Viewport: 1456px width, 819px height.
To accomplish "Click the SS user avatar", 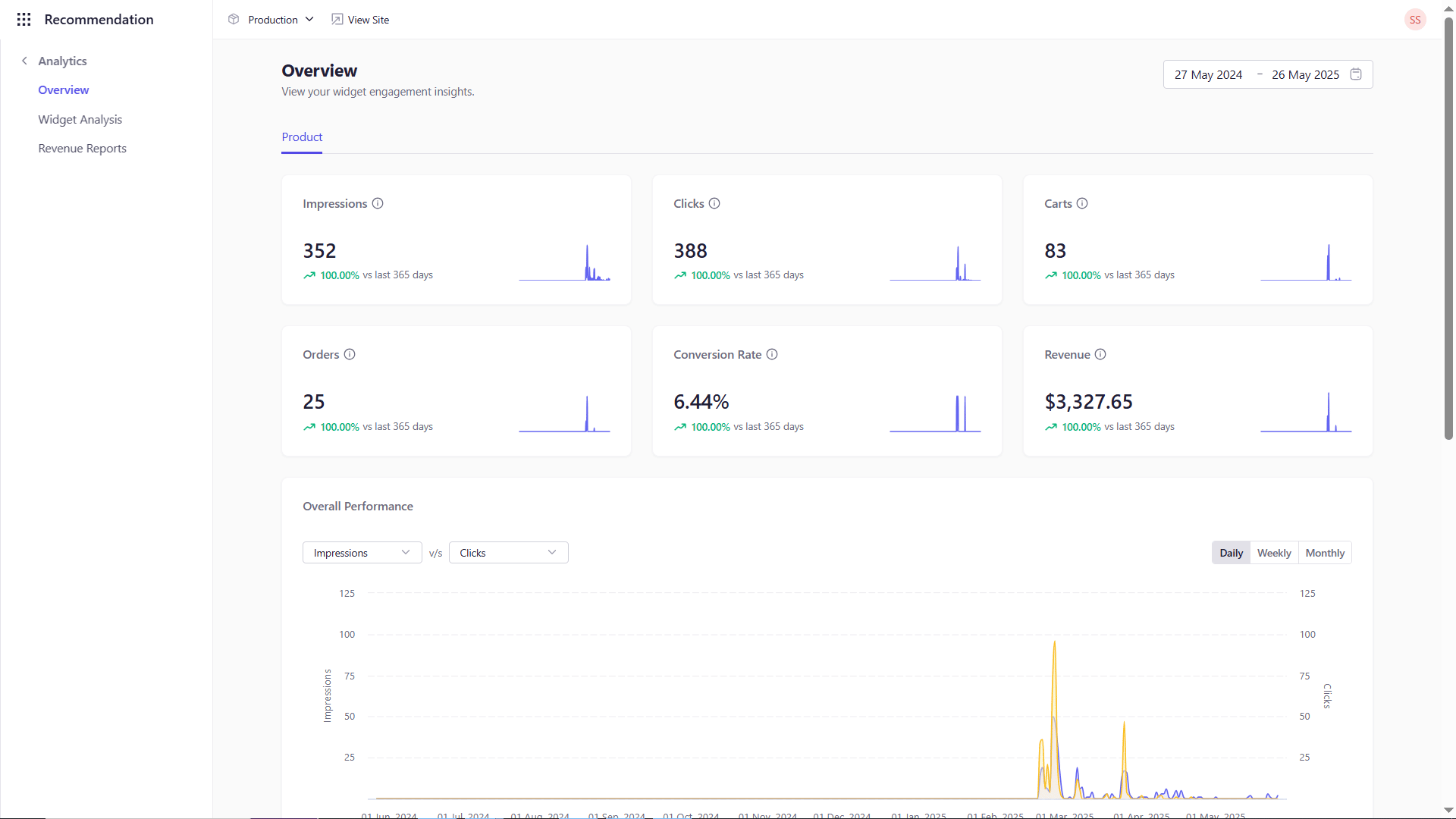I will 1414,20.
